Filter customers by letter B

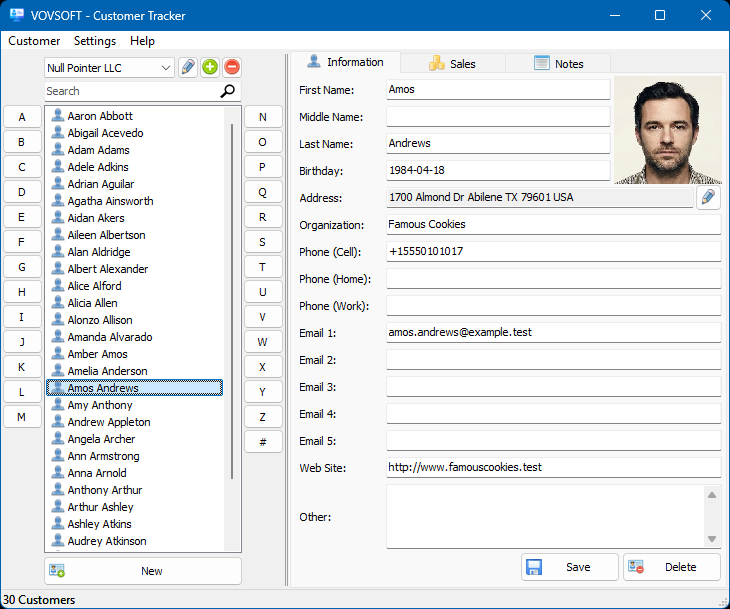(22, 142)
